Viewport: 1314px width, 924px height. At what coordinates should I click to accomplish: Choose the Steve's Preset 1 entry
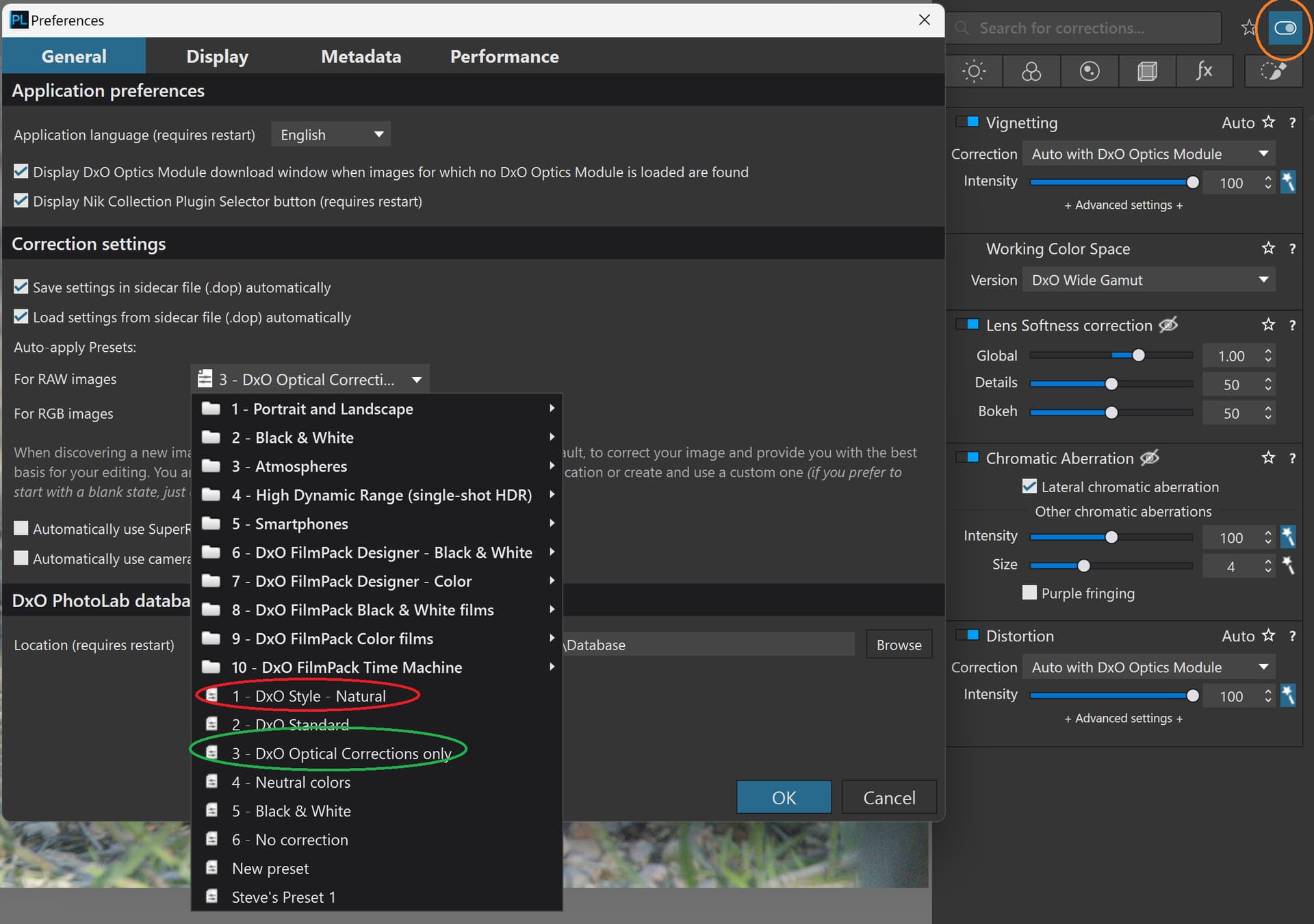(377, 897)
